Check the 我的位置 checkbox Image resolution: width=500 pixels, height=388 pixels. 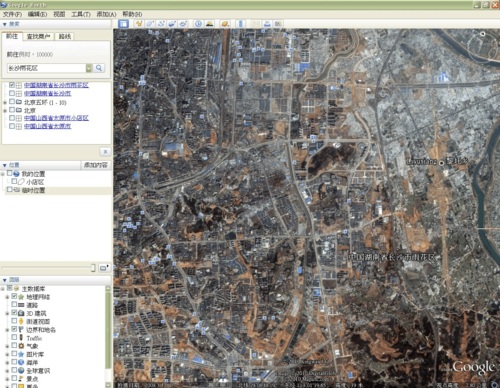(9, 173)
